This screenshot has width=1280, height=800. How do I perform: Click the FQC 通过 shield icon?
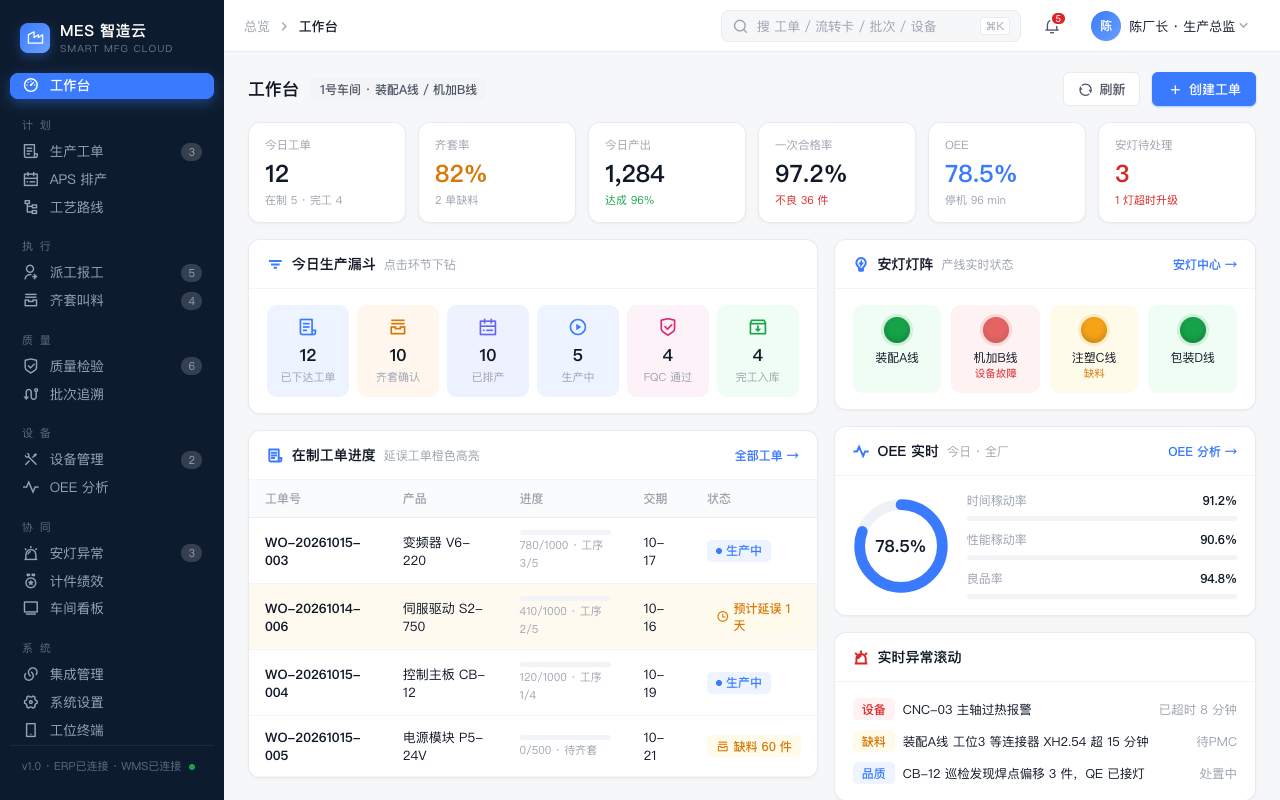pos(668,327)
